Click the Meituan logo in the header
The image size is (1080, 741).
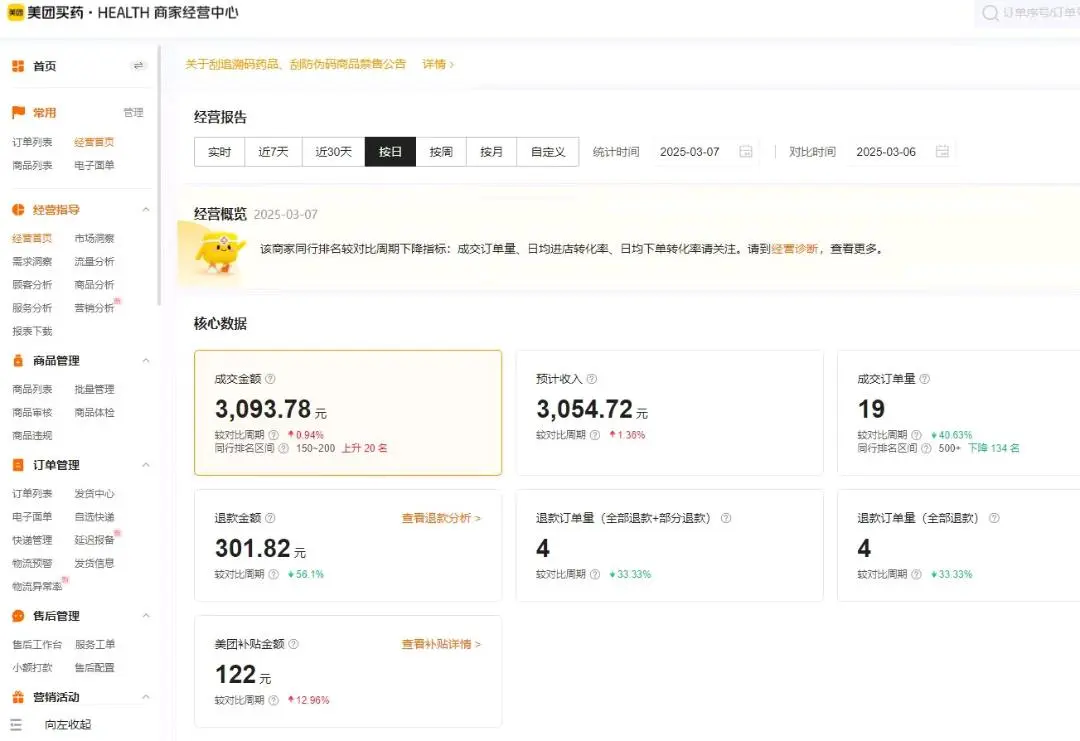tap(15, 12)
